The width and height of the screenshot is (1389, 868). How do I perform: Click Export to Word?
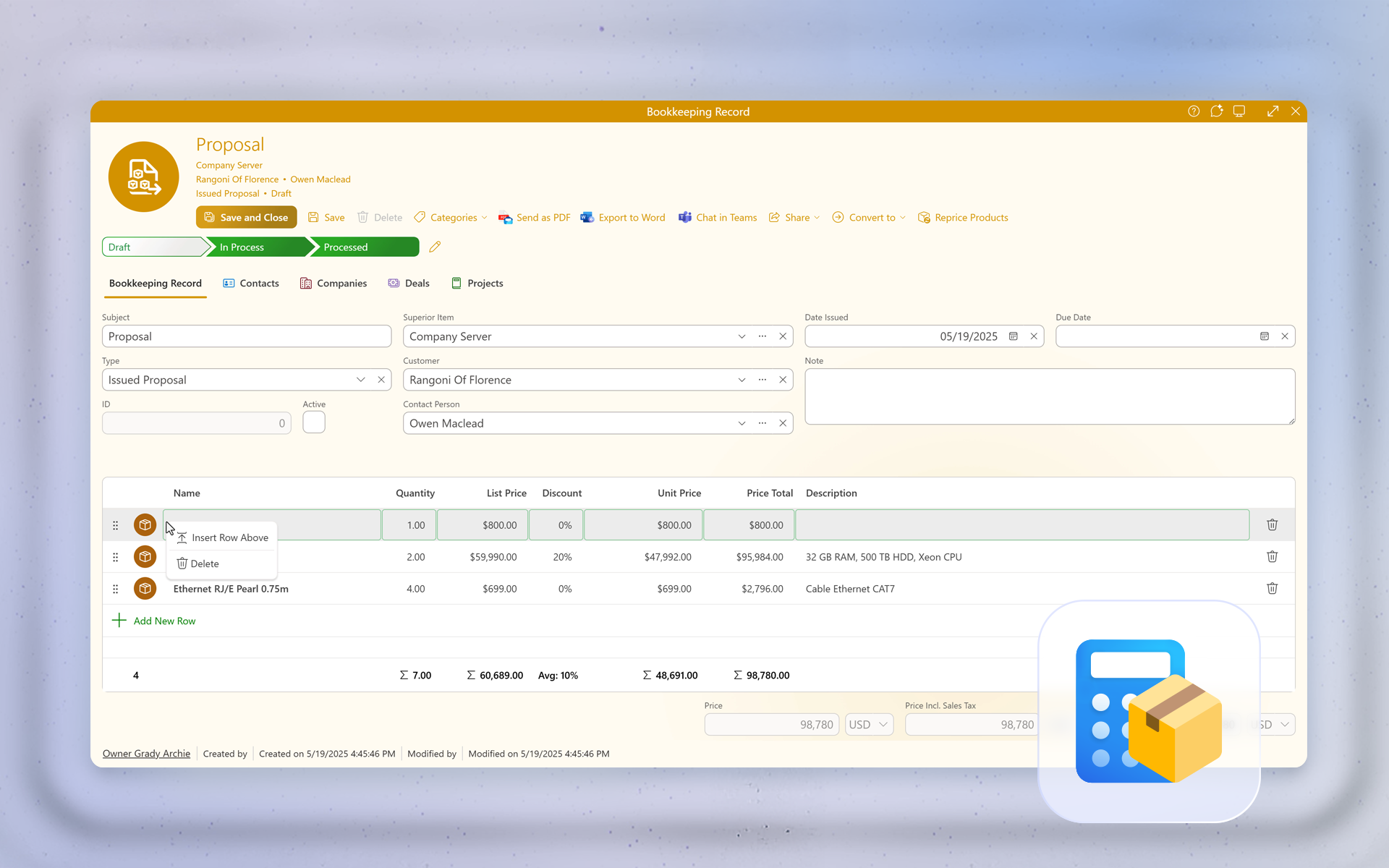[623, 217]
